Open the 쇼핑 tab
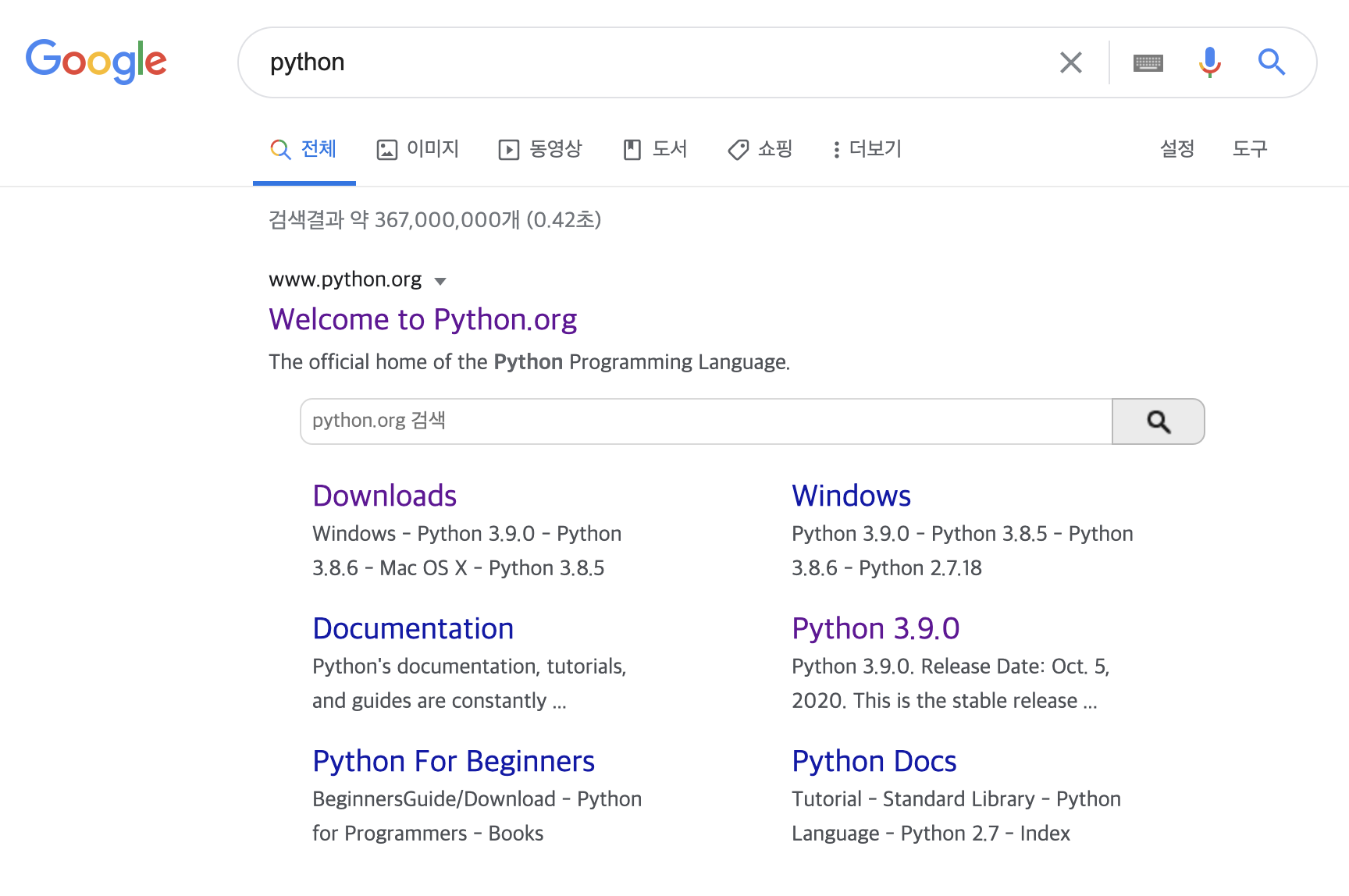Image resolution: width=1349 pixels, height=896 pixels. tap(760, 148)
